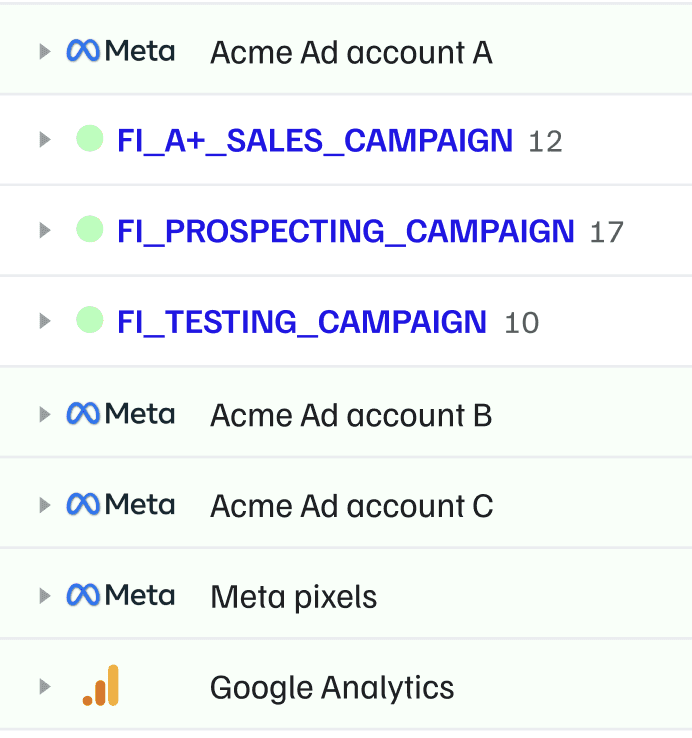Image resolution: width=692 pixels, height=738 pixels.
Task: Expand Acme Ad account C
Action: tap(44, 505)
